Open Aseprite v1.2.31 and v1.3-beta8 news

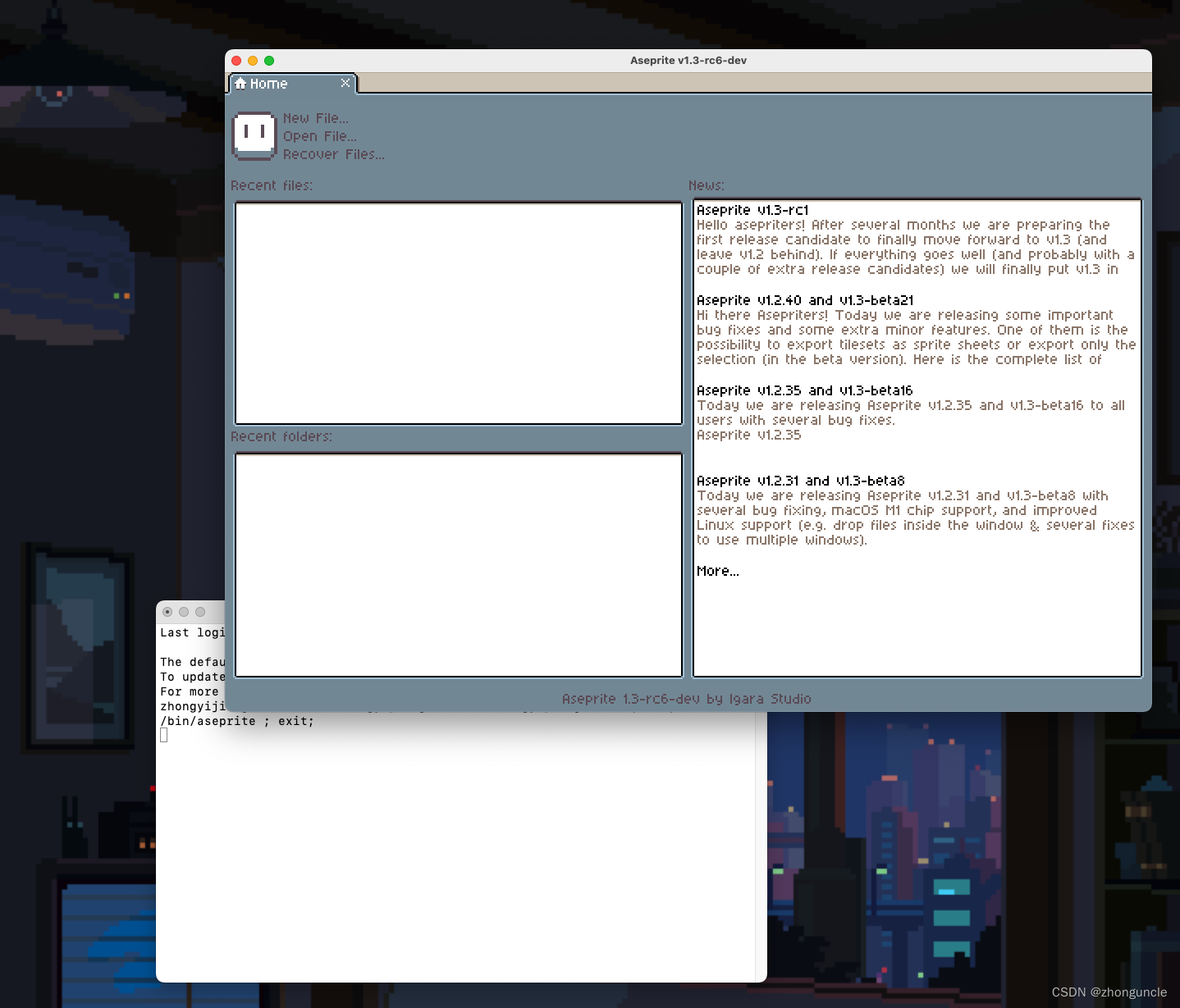[801, 481]
